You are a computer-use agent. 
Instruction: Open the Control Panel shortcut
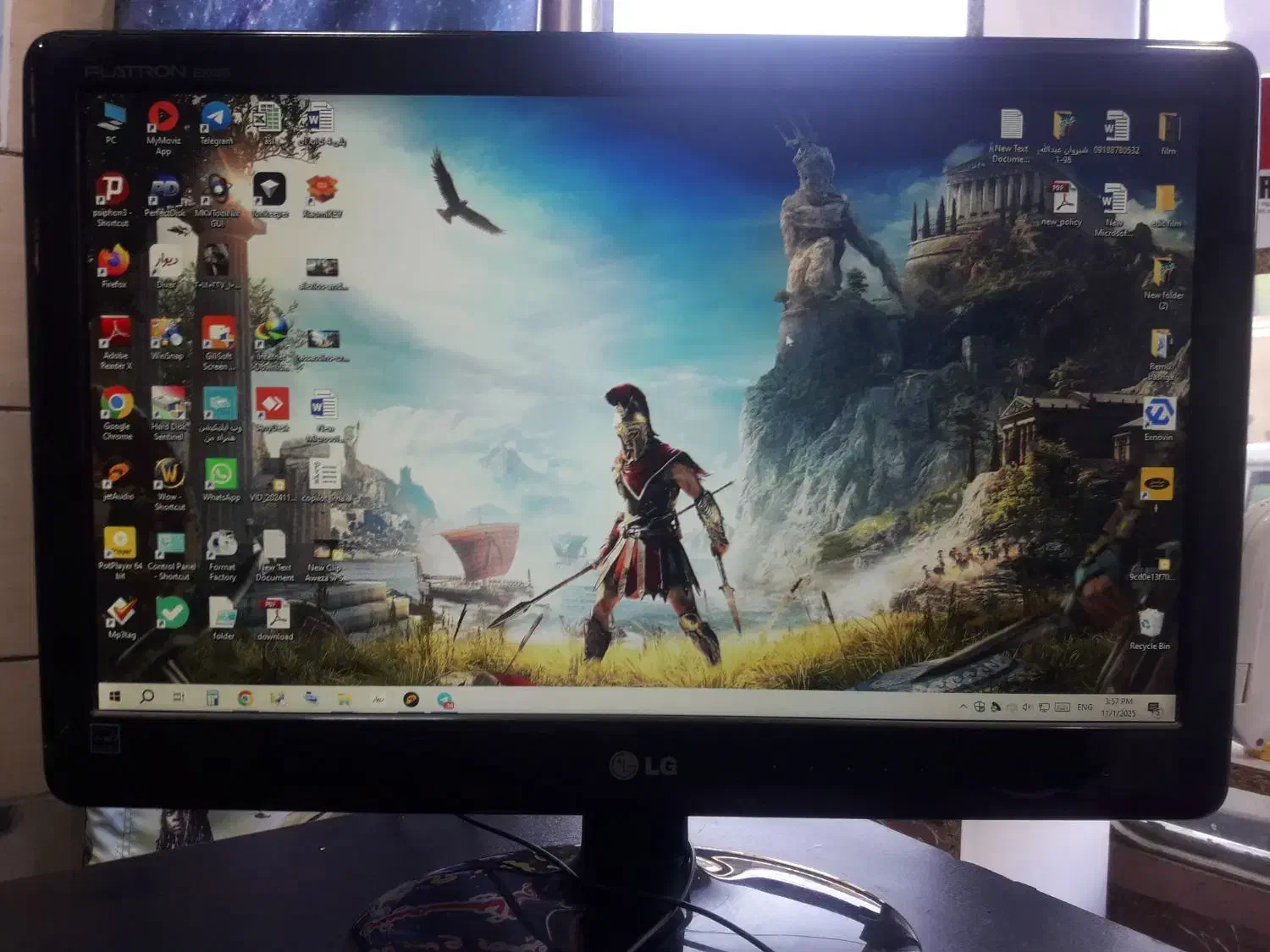pos(172,555)
